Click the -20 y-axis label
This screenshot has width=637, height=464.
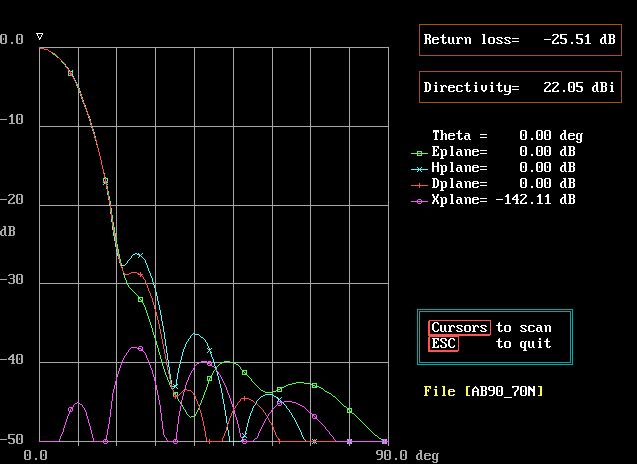pyautogui.click(x=12, y=199)
